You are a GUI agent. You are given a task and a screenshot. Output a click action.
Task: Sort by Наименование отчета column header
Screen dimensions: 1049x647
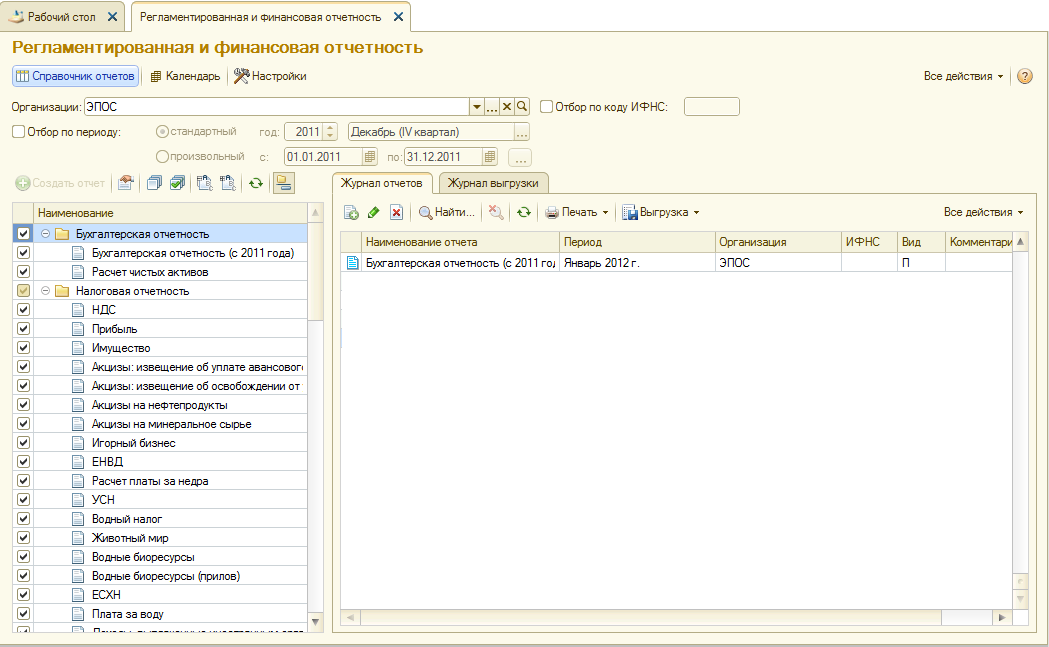point(460,242)
